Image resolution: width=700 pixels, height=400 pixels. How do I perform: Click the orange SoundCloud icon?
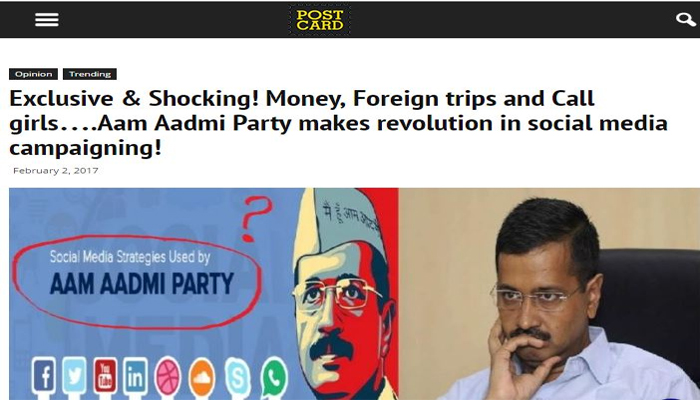coord(202,378)
